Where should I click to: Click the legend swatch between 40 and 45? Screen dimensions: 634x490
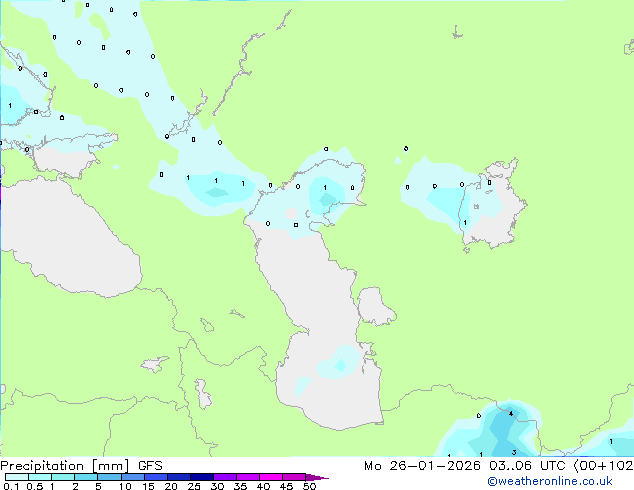(x=271, y=477)
